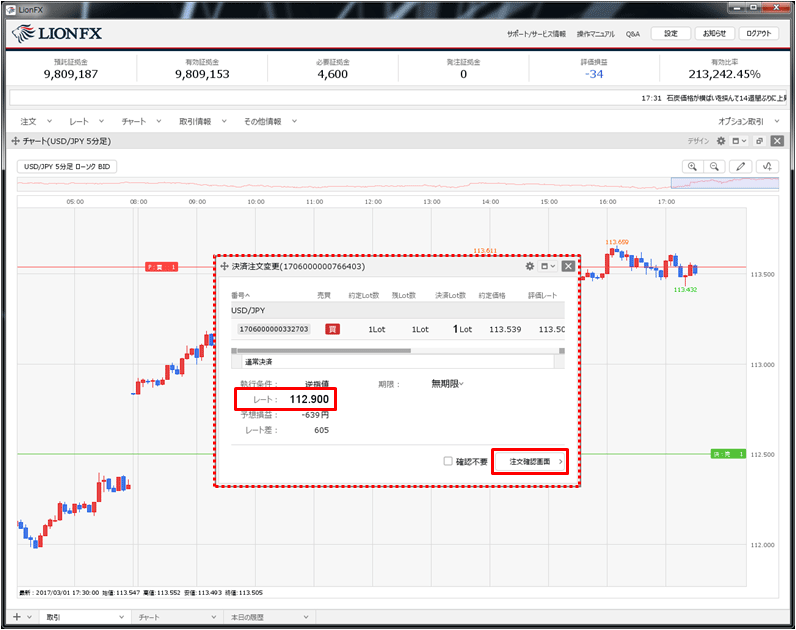The height and width of the screenshot is (630, 796).
Task: Open the Q&A link
Action: pos(633,34)
